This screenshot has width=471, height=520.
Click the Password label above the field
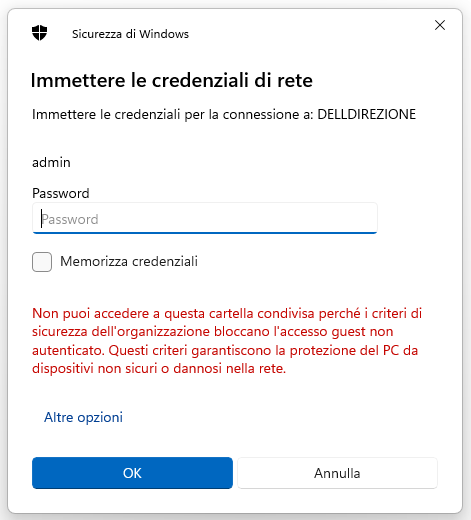pos(61,193)
